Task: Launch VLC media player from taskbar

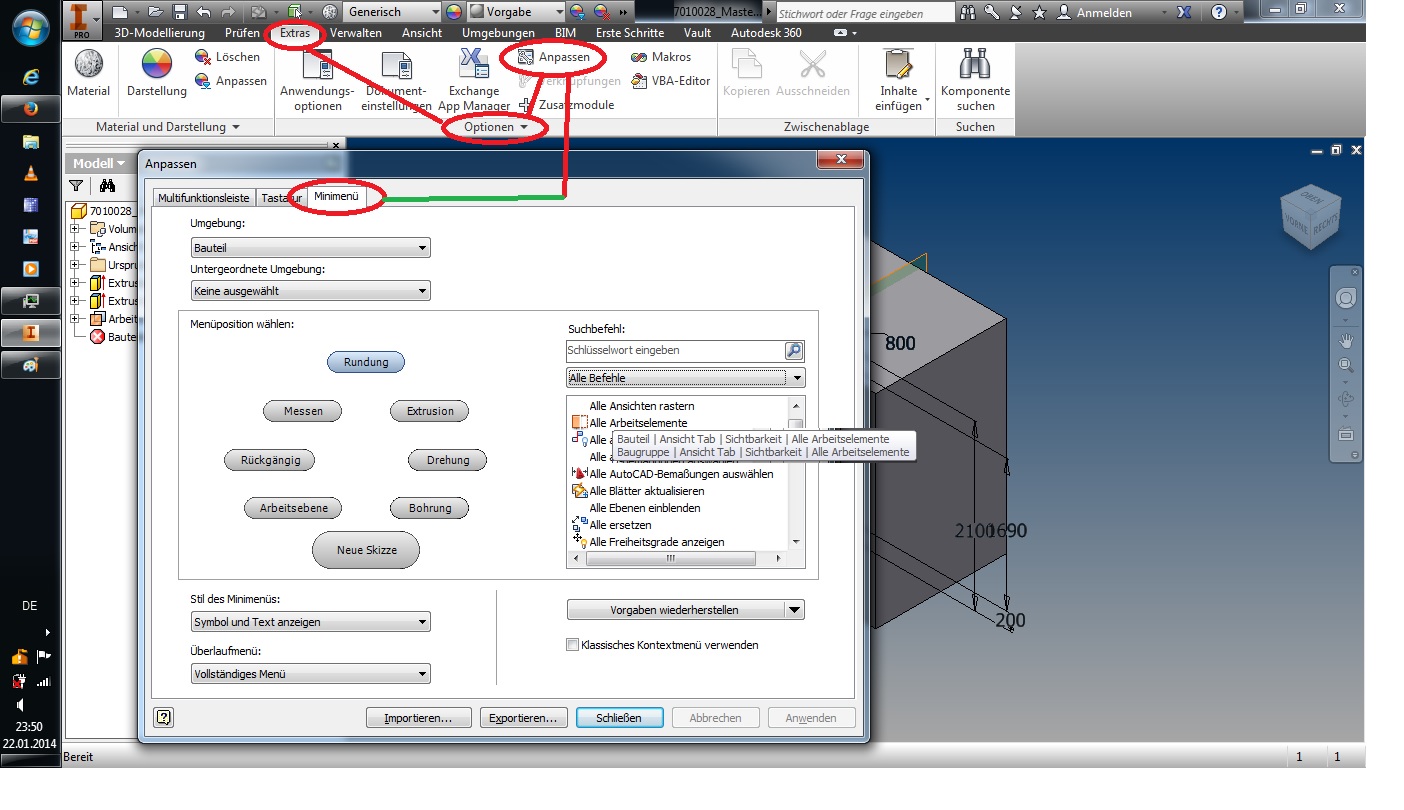Action: tap(31, 173)
